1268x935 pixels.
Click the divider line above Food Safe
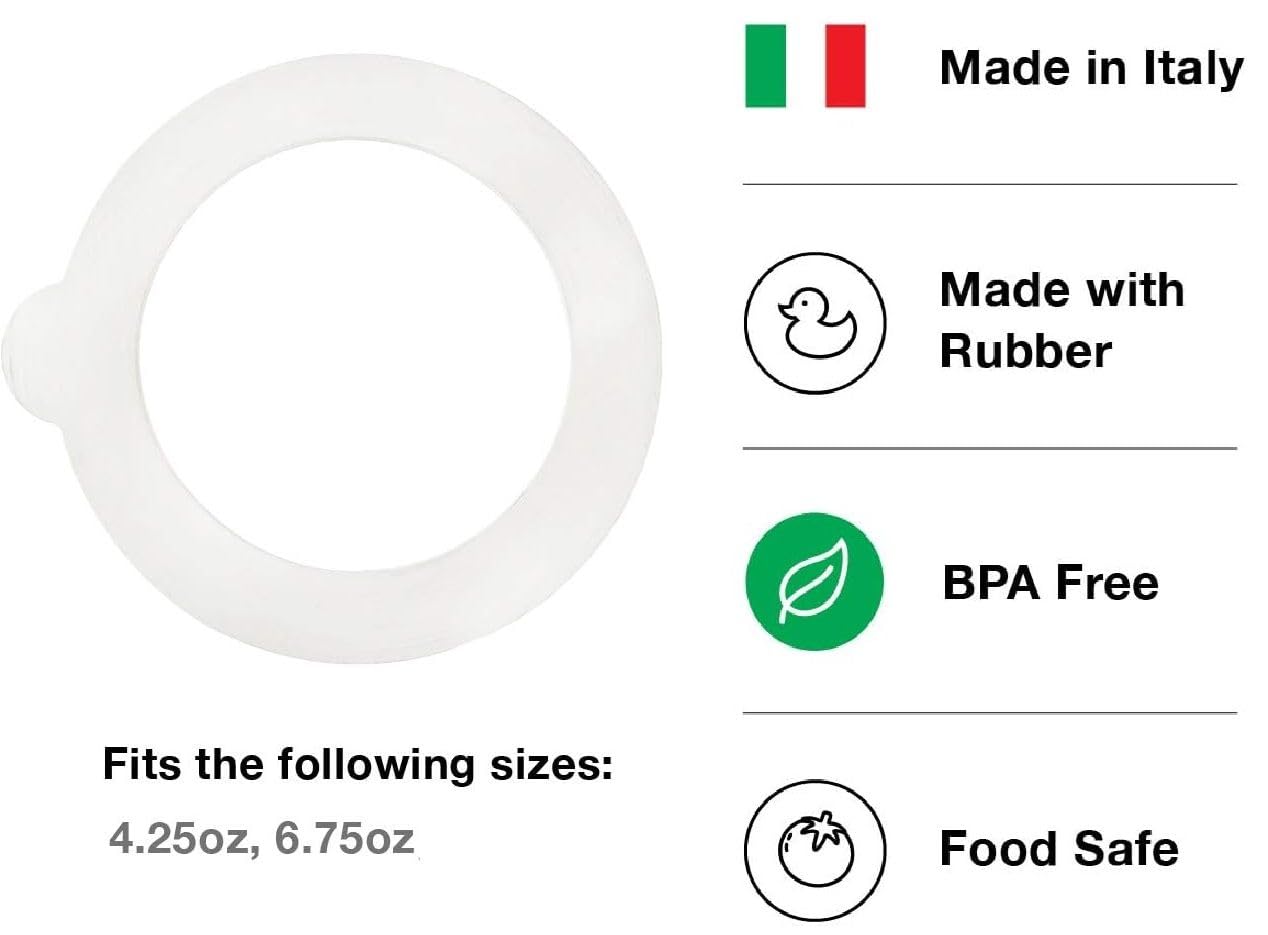point(989,714)
